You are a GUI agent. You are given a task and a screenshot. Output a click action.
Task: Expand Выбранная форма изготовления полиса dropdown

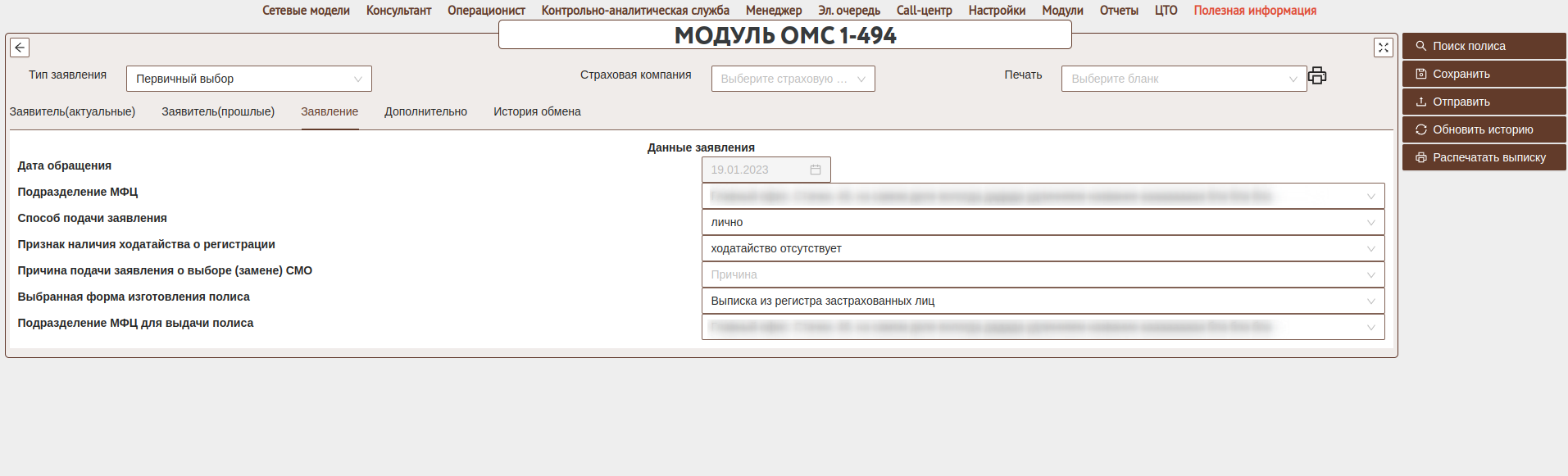(1043, 301)
